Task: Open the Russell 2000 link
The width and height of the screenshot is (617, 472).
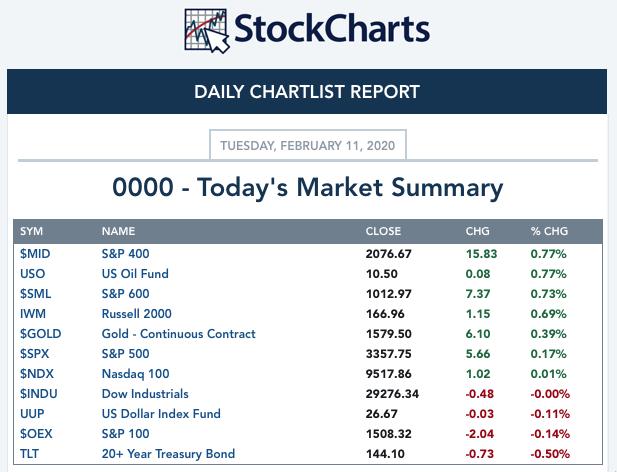Action: (x=137, y=314)
